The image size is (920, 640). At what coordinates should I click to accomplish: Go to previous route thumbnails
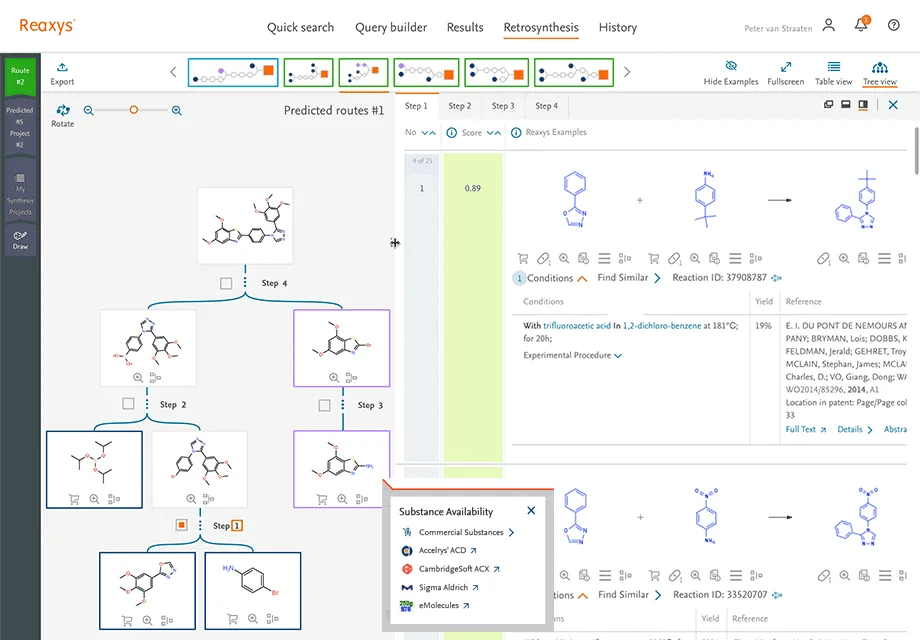click(173, 72)
